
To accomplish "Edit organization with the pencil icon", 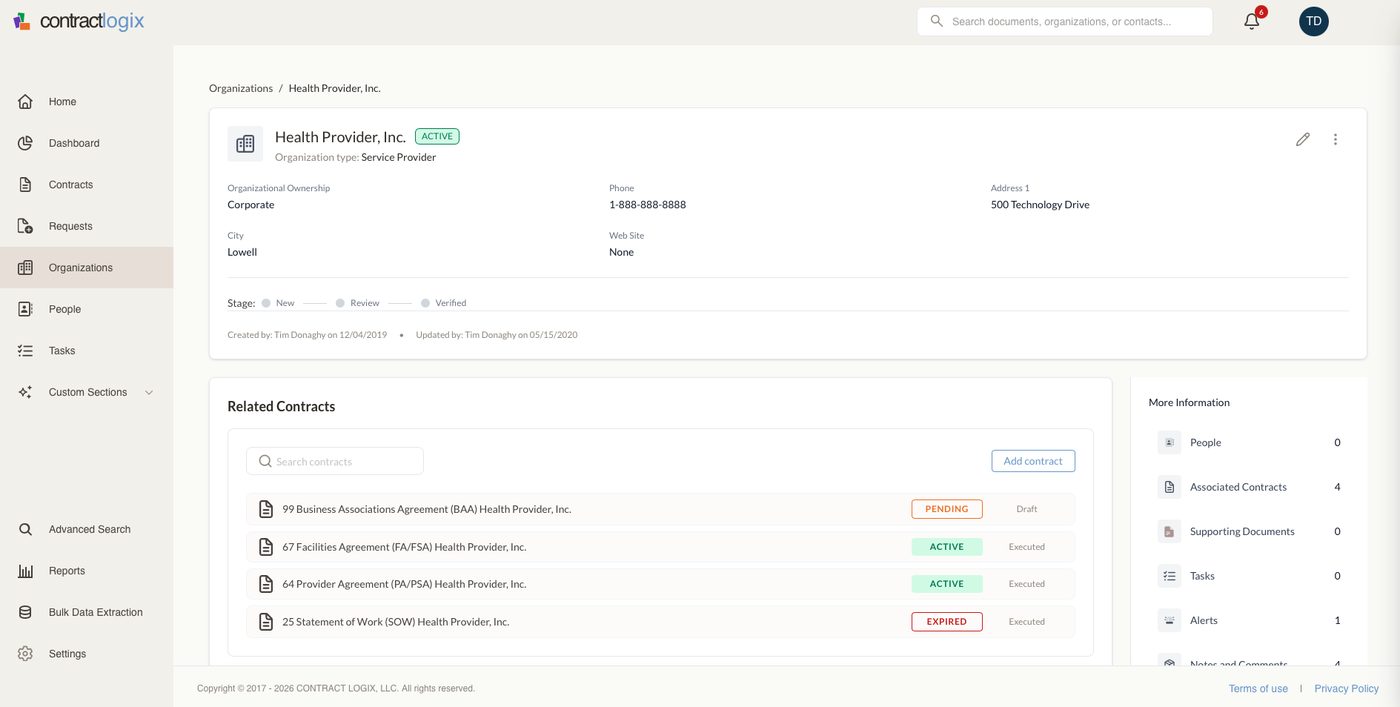I will (1303, 139).
